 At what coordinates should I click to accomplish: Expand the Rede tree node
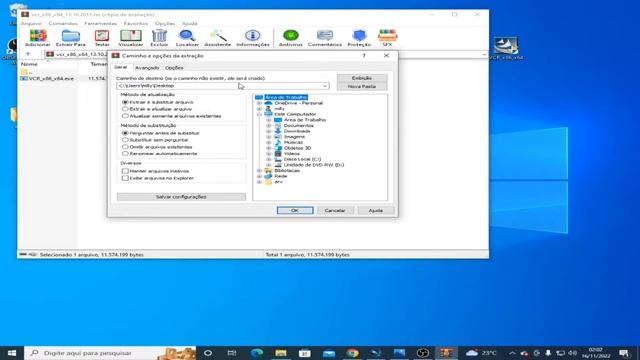[x=259, y=176]
